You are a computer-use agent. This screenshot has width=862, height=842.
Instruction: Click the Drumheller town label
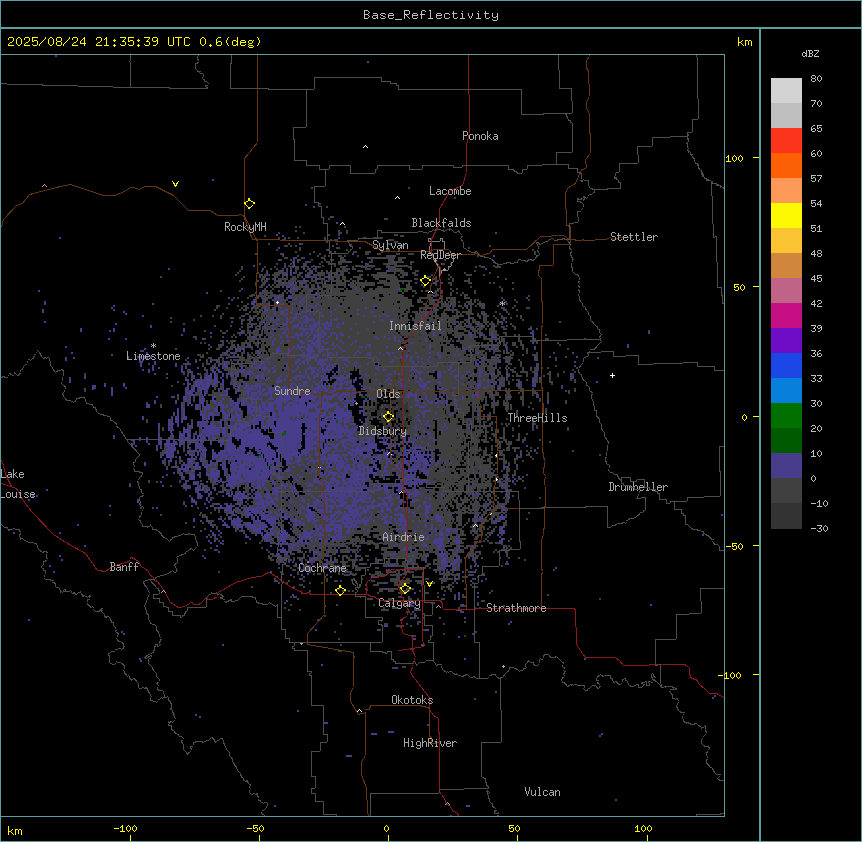click(x=638, y=487)
